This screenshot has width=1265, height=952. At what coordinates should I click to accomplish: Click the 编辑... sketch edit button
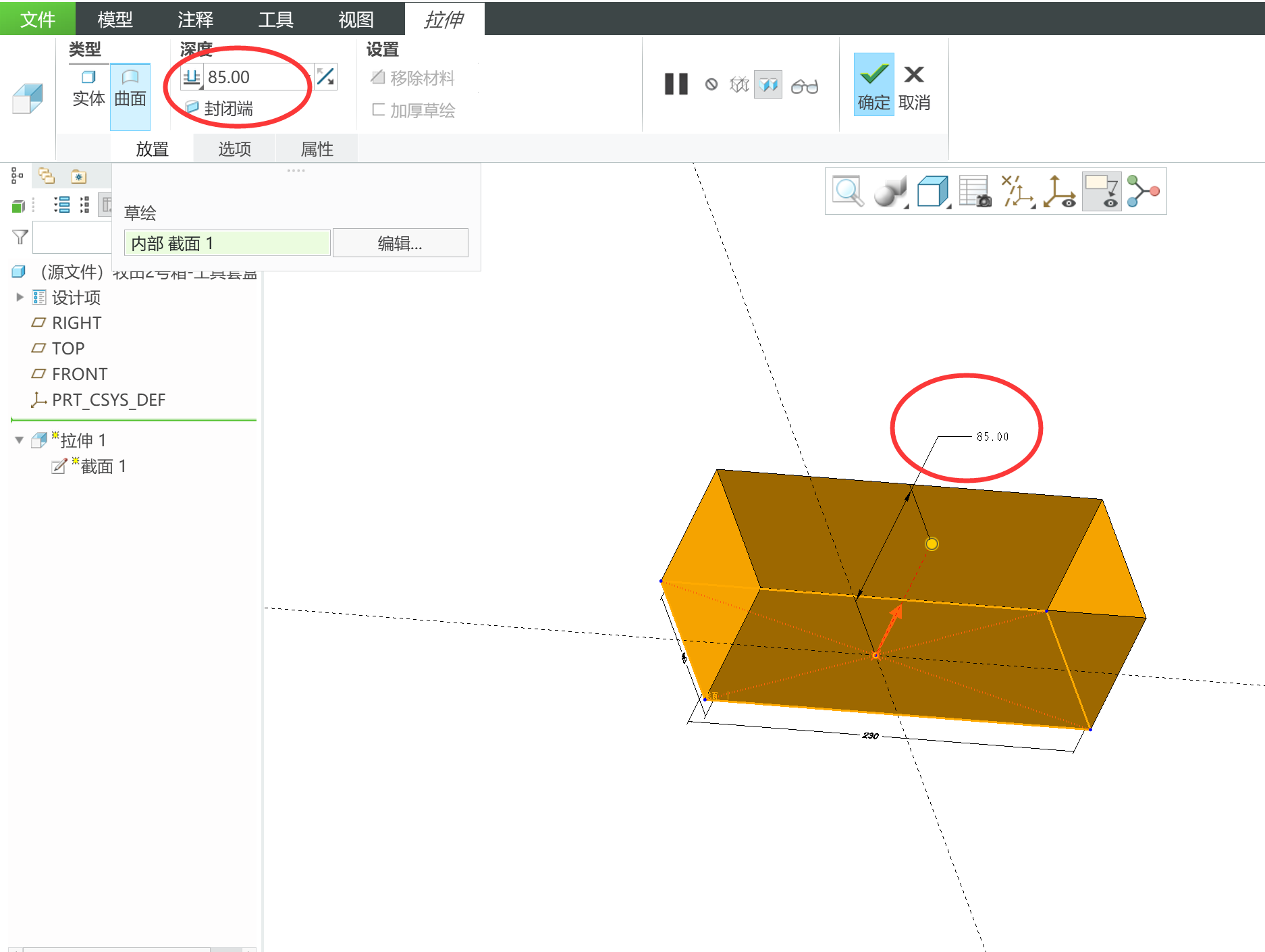pyautogui.click(x=400, y=243)
